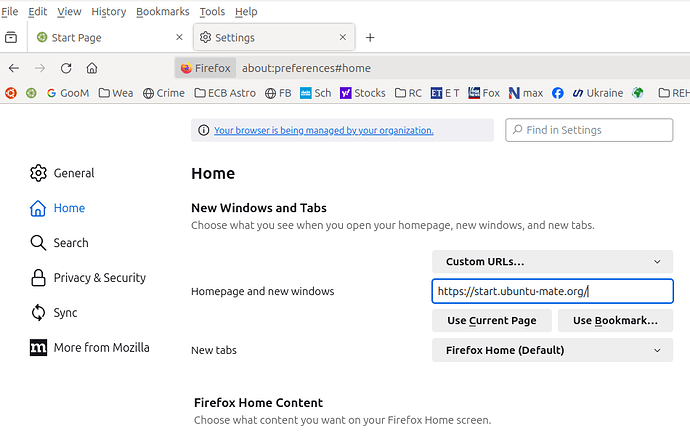
Task: Open the Sch bookmark
Action: point(316,93)
